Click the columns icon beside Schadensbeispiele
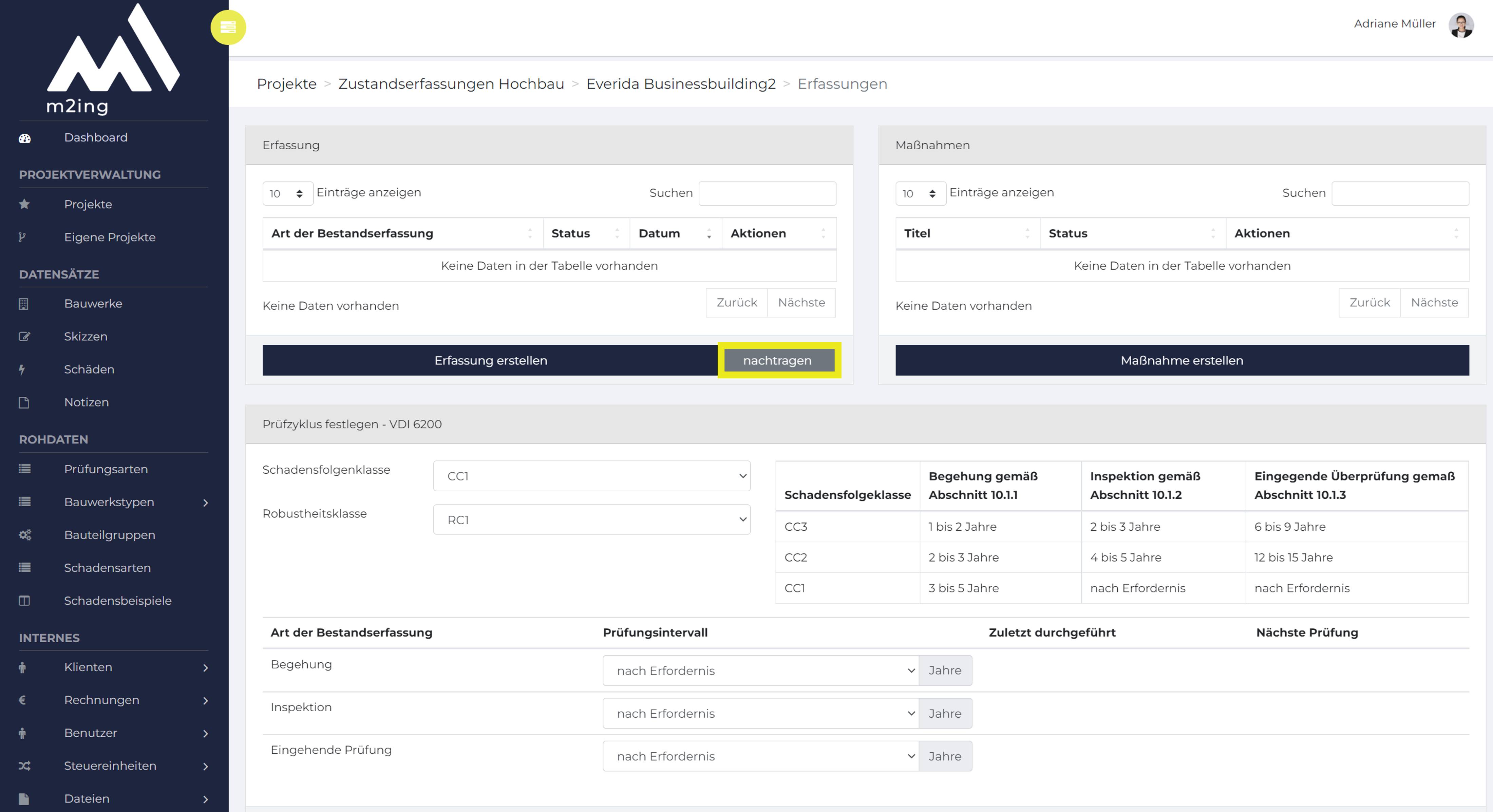Viewport: 1493px width, 812px height. [x=24, y=601]
